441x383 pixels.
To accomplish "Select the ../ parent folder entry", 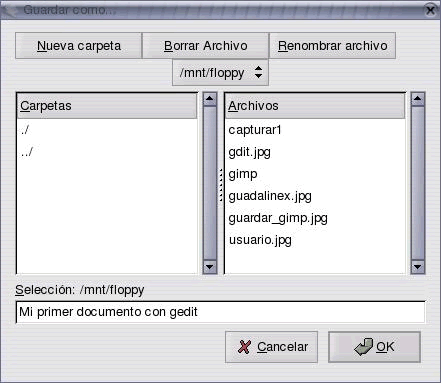I will pyautogui.click(x=107, y=152).
